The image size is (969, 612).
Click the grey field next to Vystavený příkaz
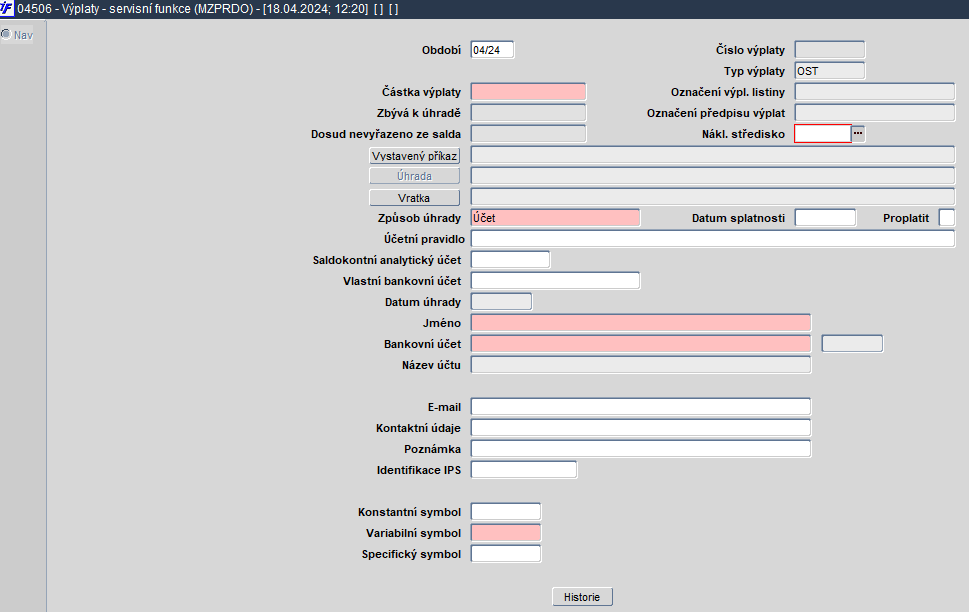(713, 155)
